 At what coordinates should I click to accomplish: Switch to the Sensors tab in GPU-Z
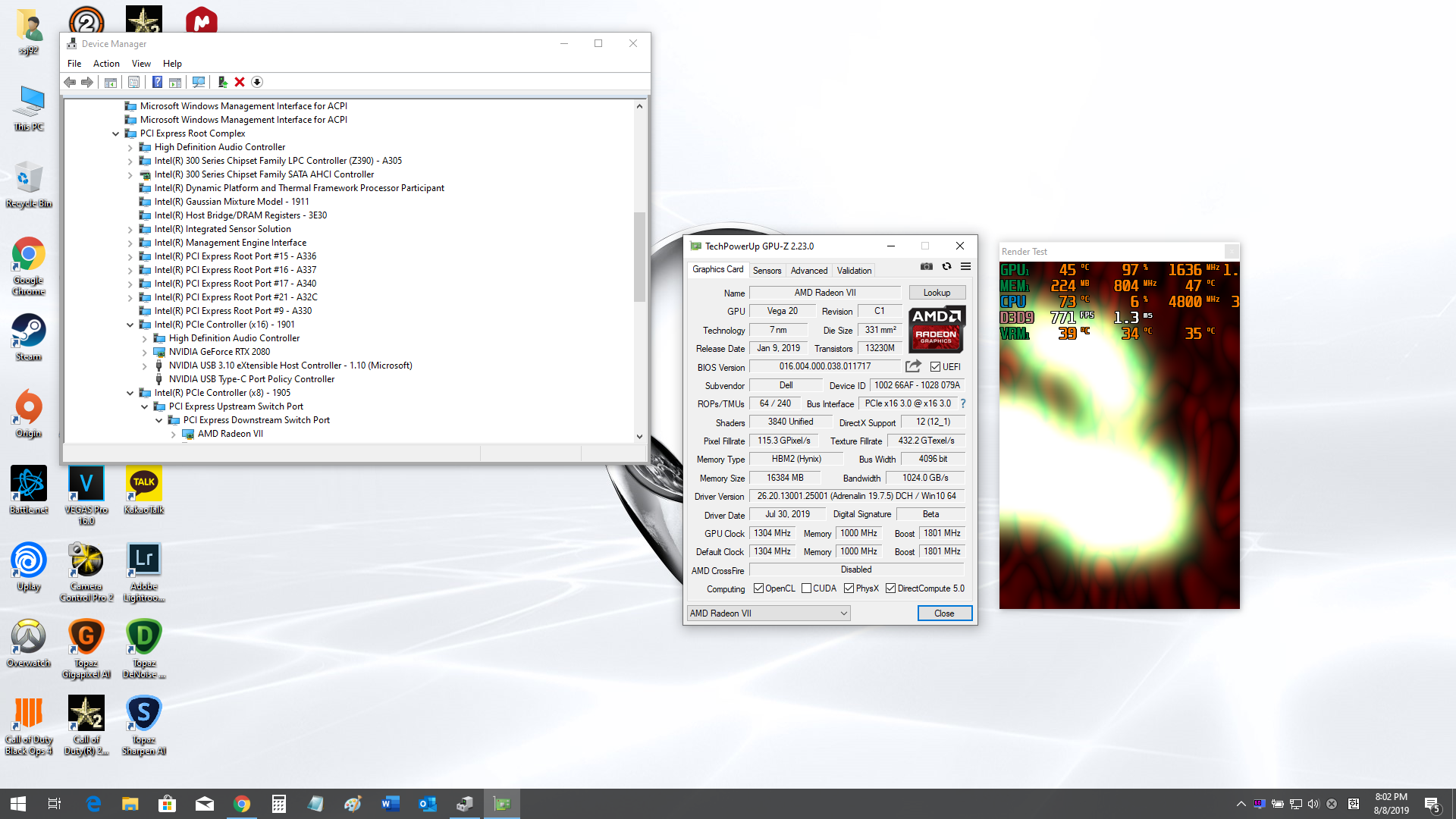(767, 271)
